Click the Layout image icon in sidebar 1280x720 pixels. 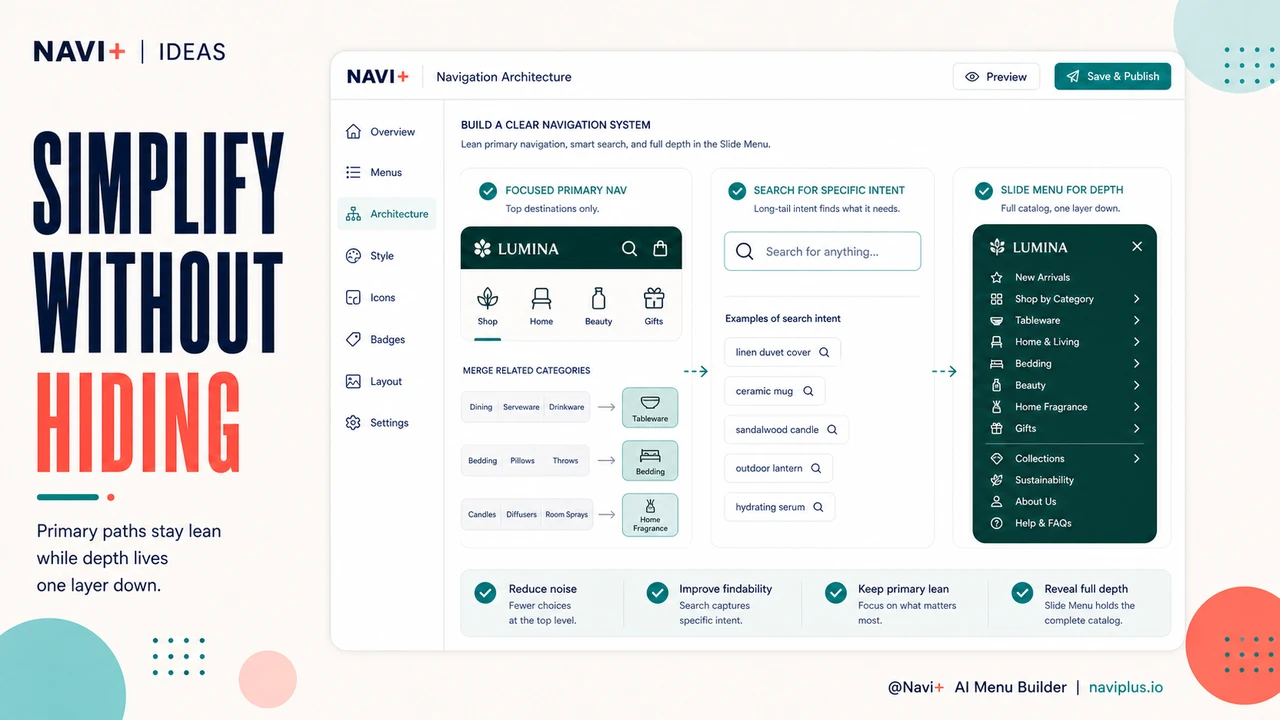(x=353, y=382)
